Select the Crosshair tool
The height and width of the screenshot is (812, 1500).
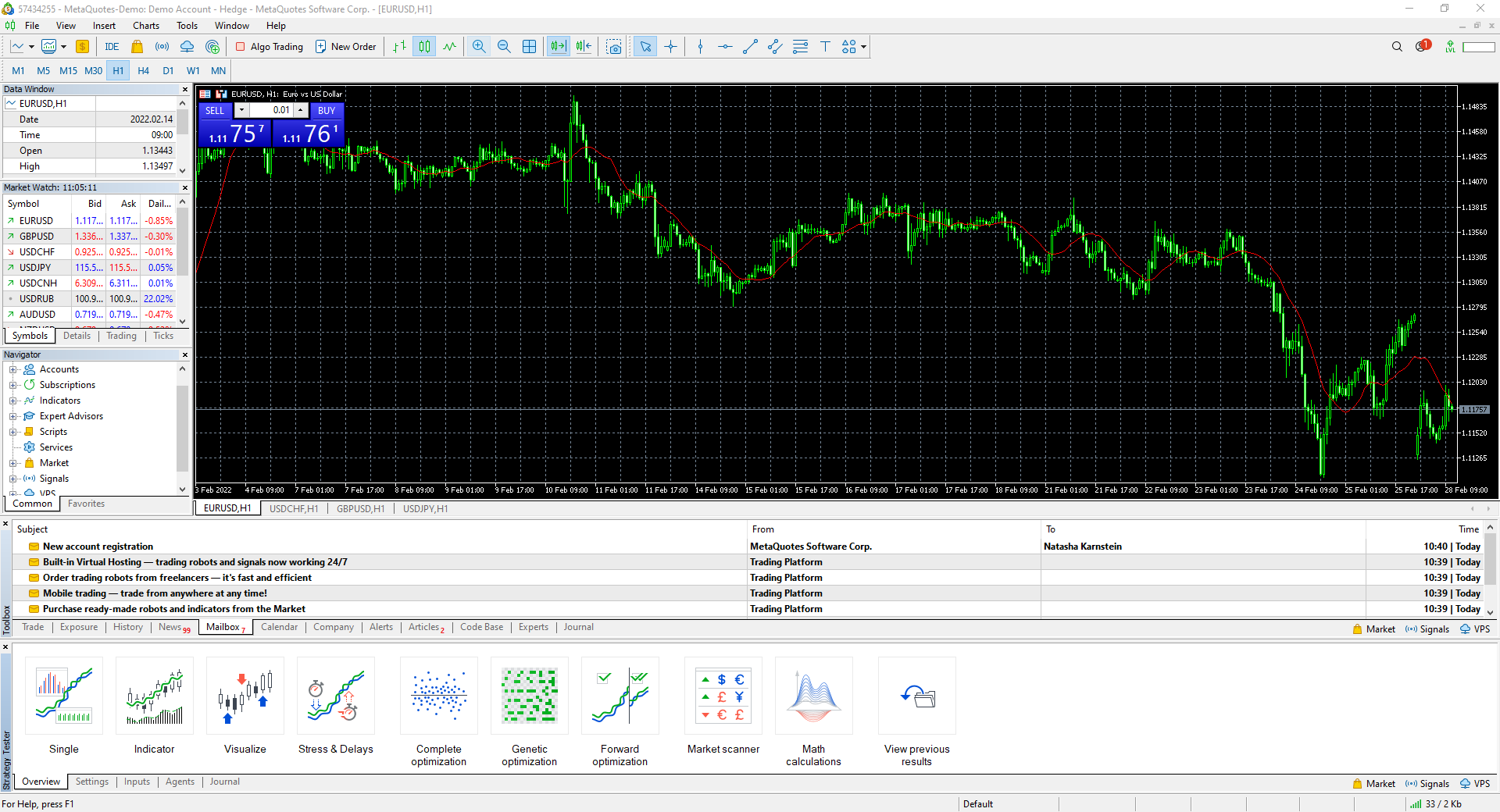[670, 47]
